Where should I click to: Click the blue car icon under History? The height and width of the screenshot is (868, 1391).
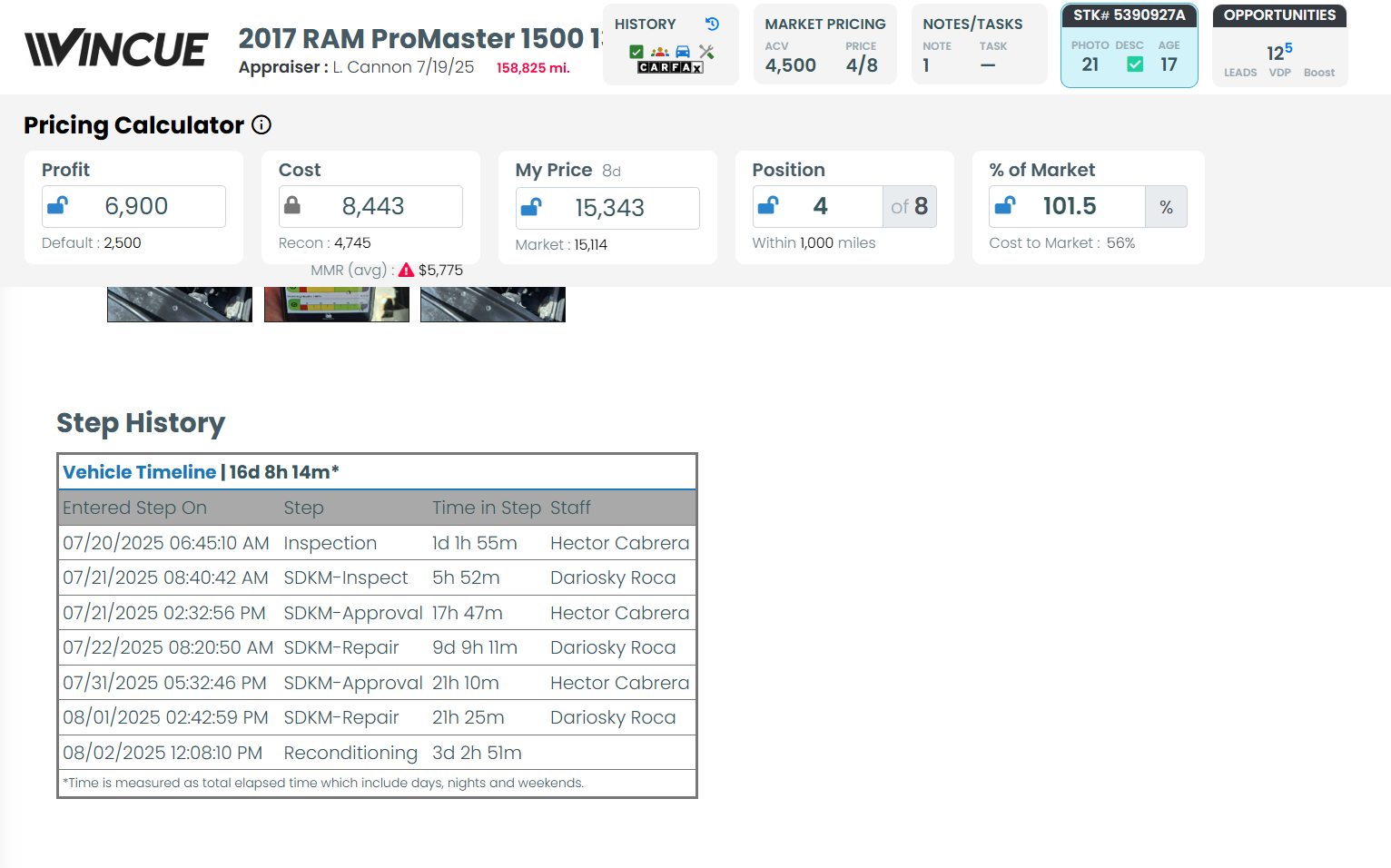point(683,52)
